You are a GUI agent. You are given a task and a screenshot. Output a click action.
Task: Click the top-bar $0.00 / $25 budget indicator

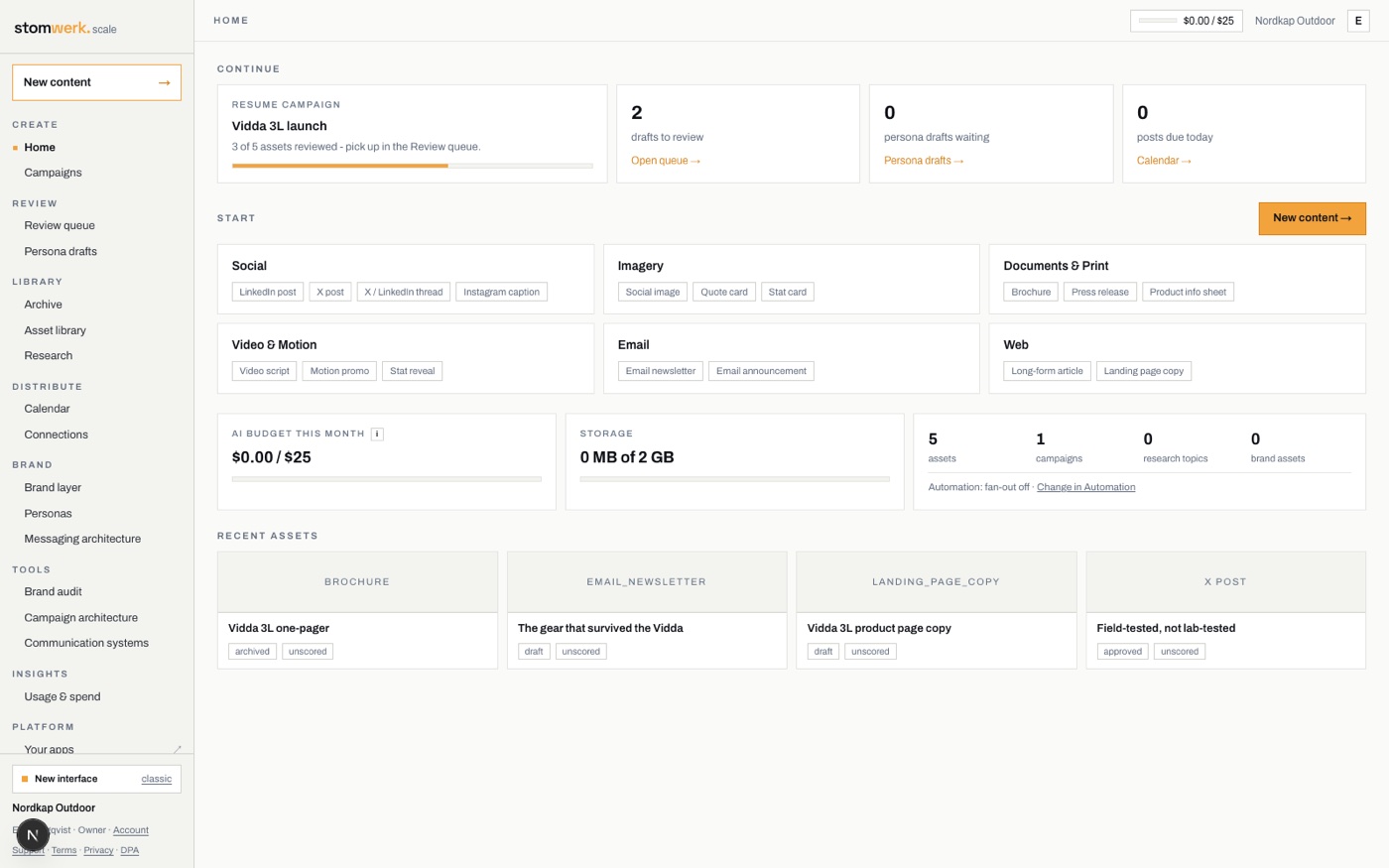pos(1187,21)
